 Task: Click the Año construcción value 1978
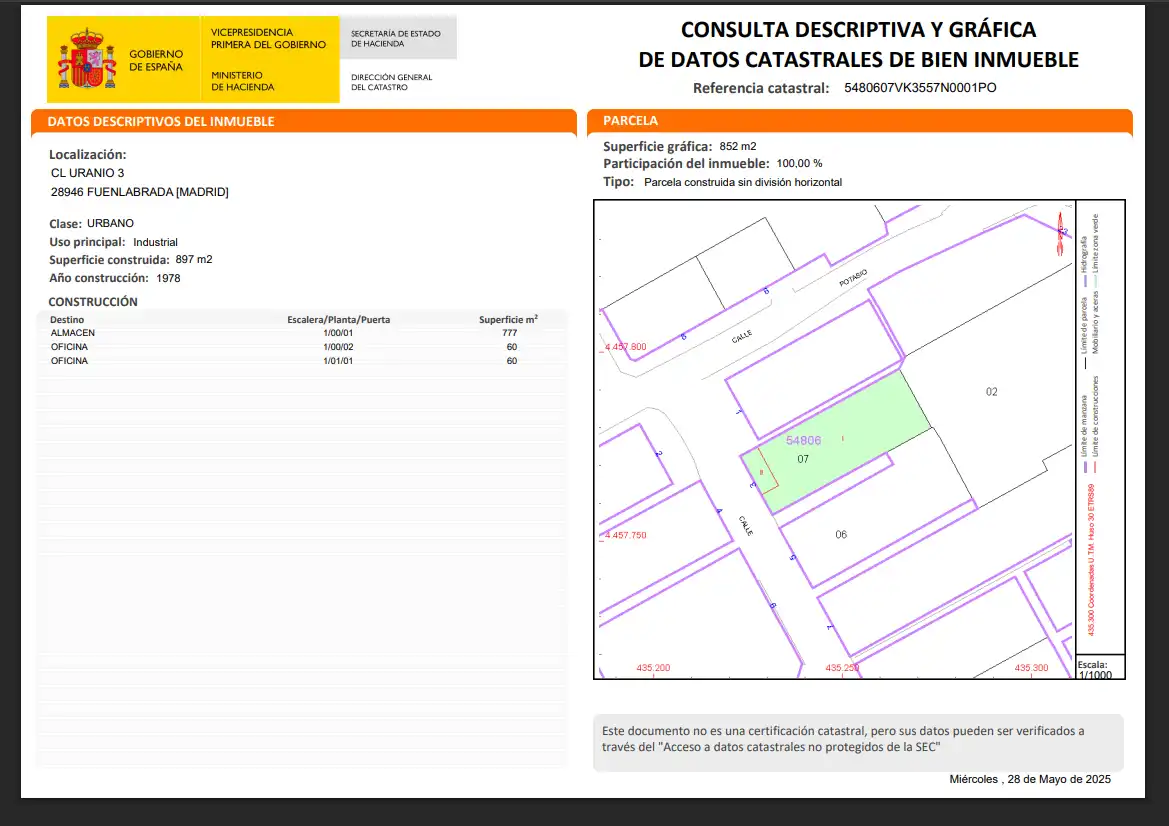click(168, 278)
